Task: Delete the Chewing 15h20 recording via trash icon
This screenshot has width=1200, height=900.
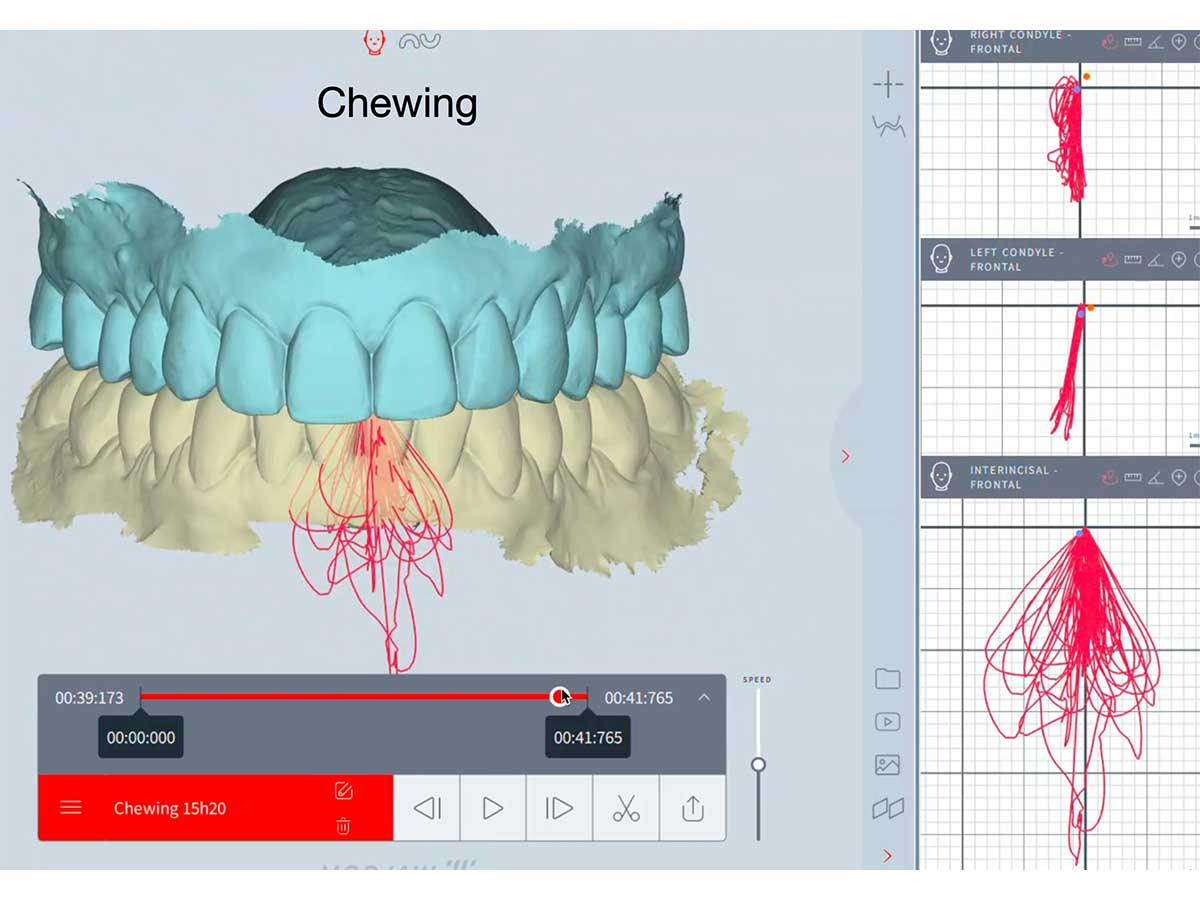Action: (x=343, y=826)
